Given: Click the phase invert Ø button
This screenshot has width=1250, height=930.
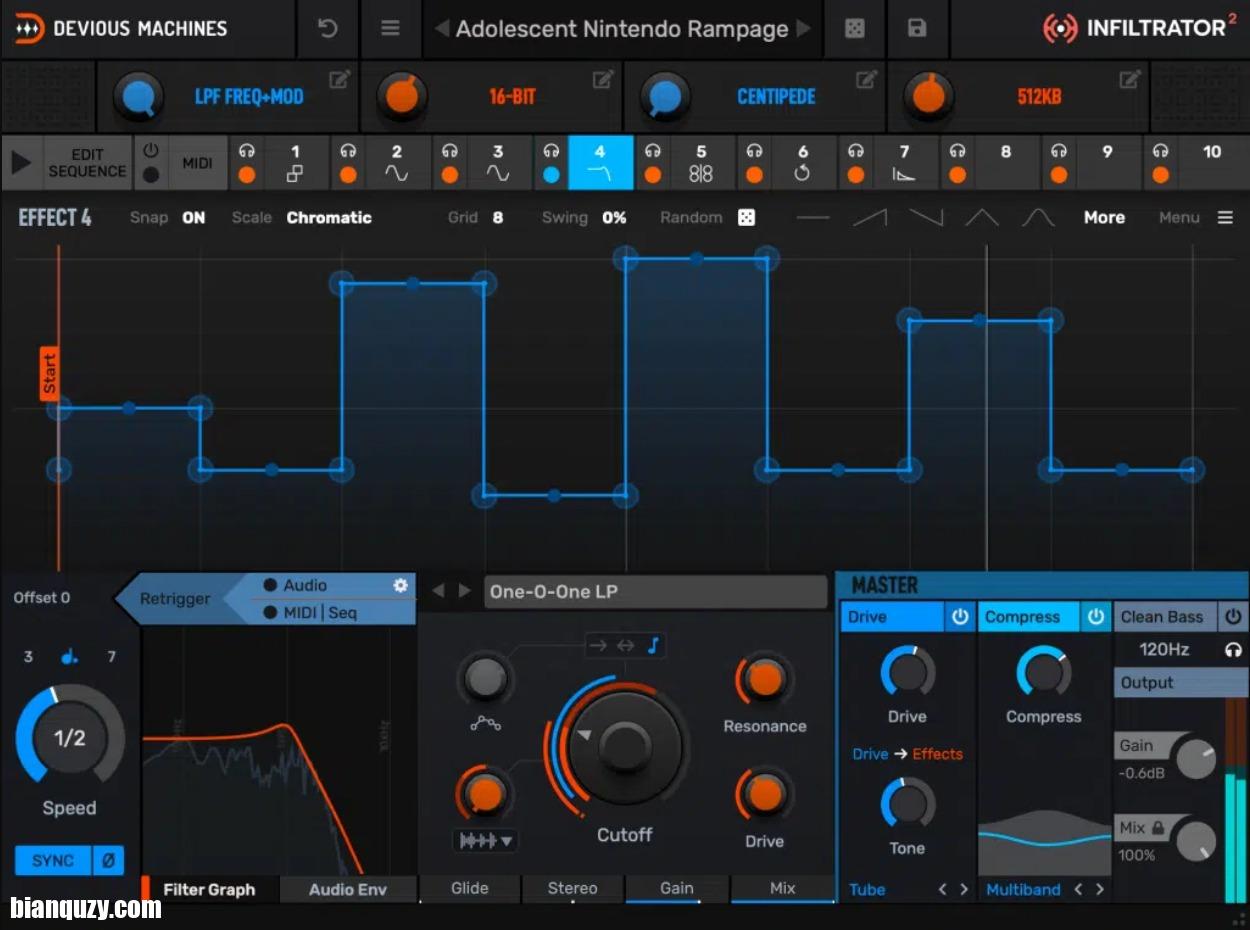Looking at the screenshot, I should coord(108,860).
